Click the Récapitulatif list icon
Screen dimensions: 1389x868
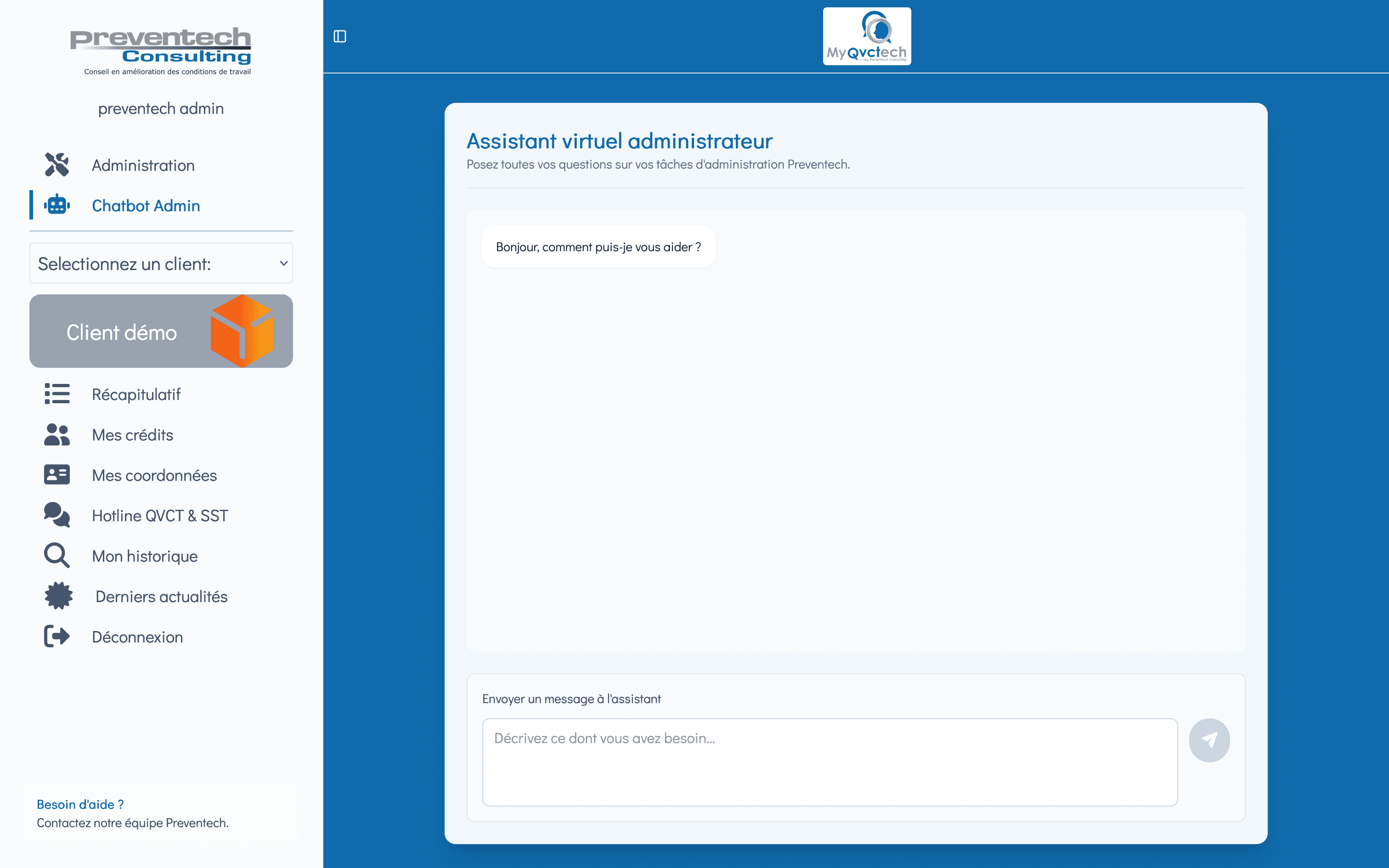(57, 394)
